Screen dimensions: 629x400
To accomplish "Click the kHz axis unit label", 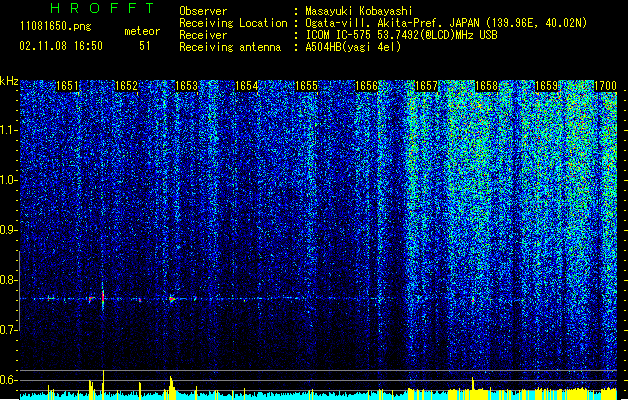I will tap(9, 81).
